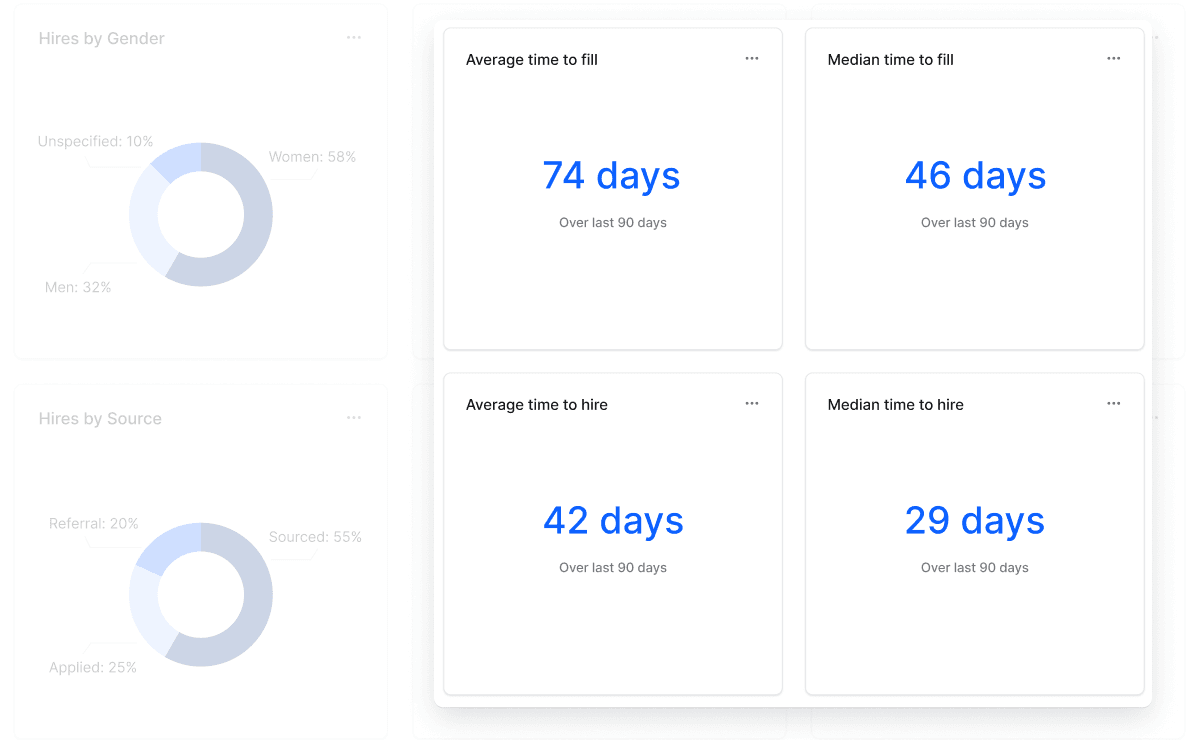Click the Unspecified: 10% label
Image resolution: width=1200 pixels, height=740 pixels.
point(95,141)
